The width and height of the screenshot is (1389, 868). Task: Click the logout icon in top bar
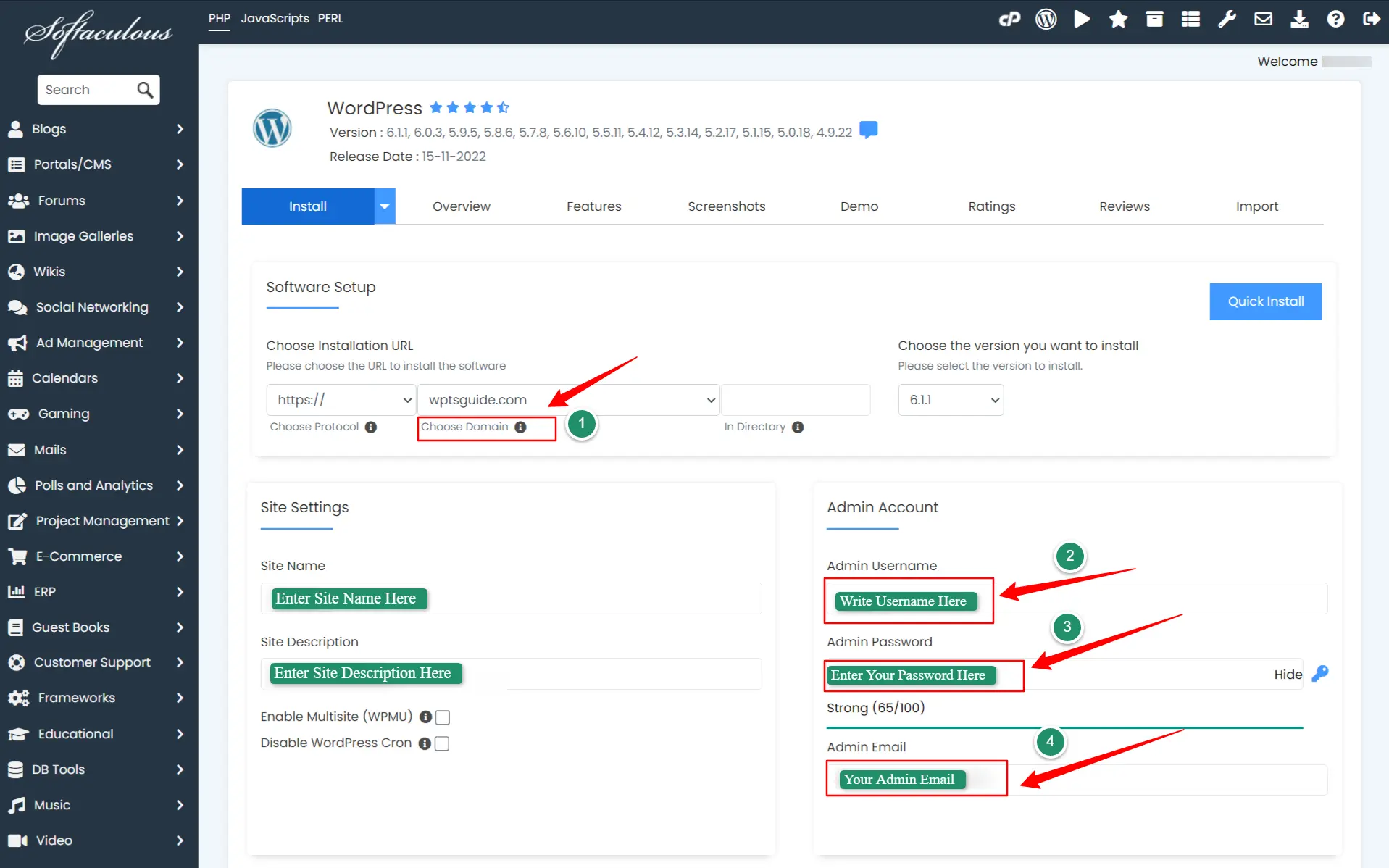point(1371,20)
